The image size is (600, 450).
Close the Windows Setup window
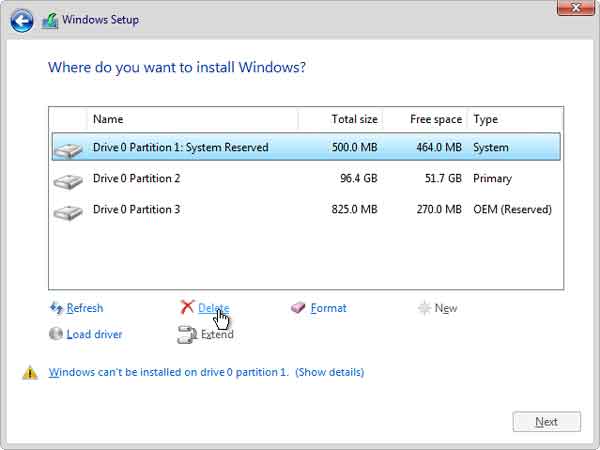576,7
